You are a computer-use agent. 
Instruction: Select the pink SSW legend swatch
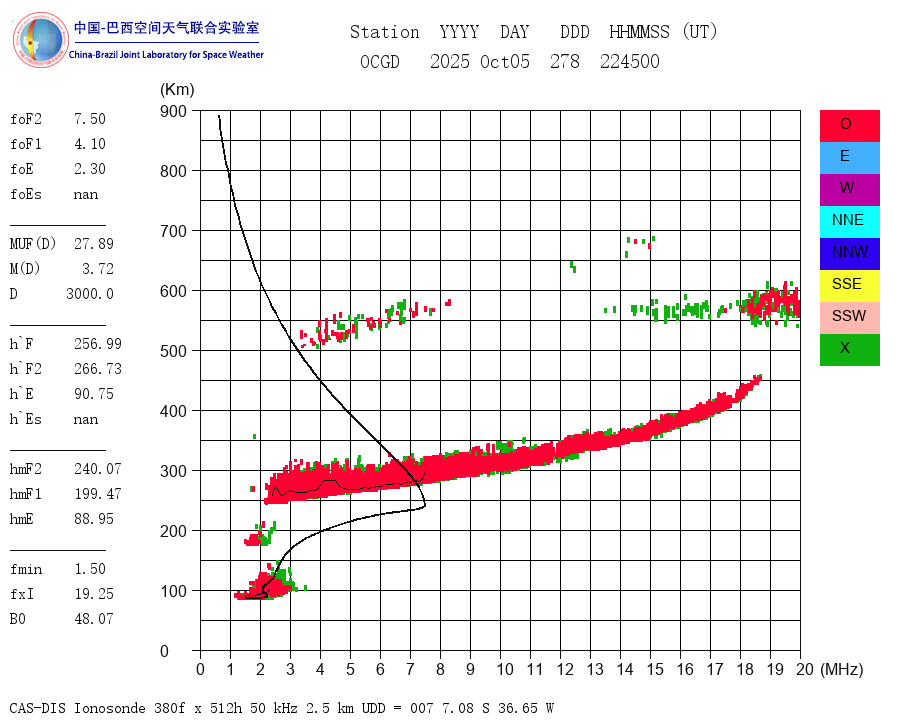pyautogui.click(x=849, y=318)
